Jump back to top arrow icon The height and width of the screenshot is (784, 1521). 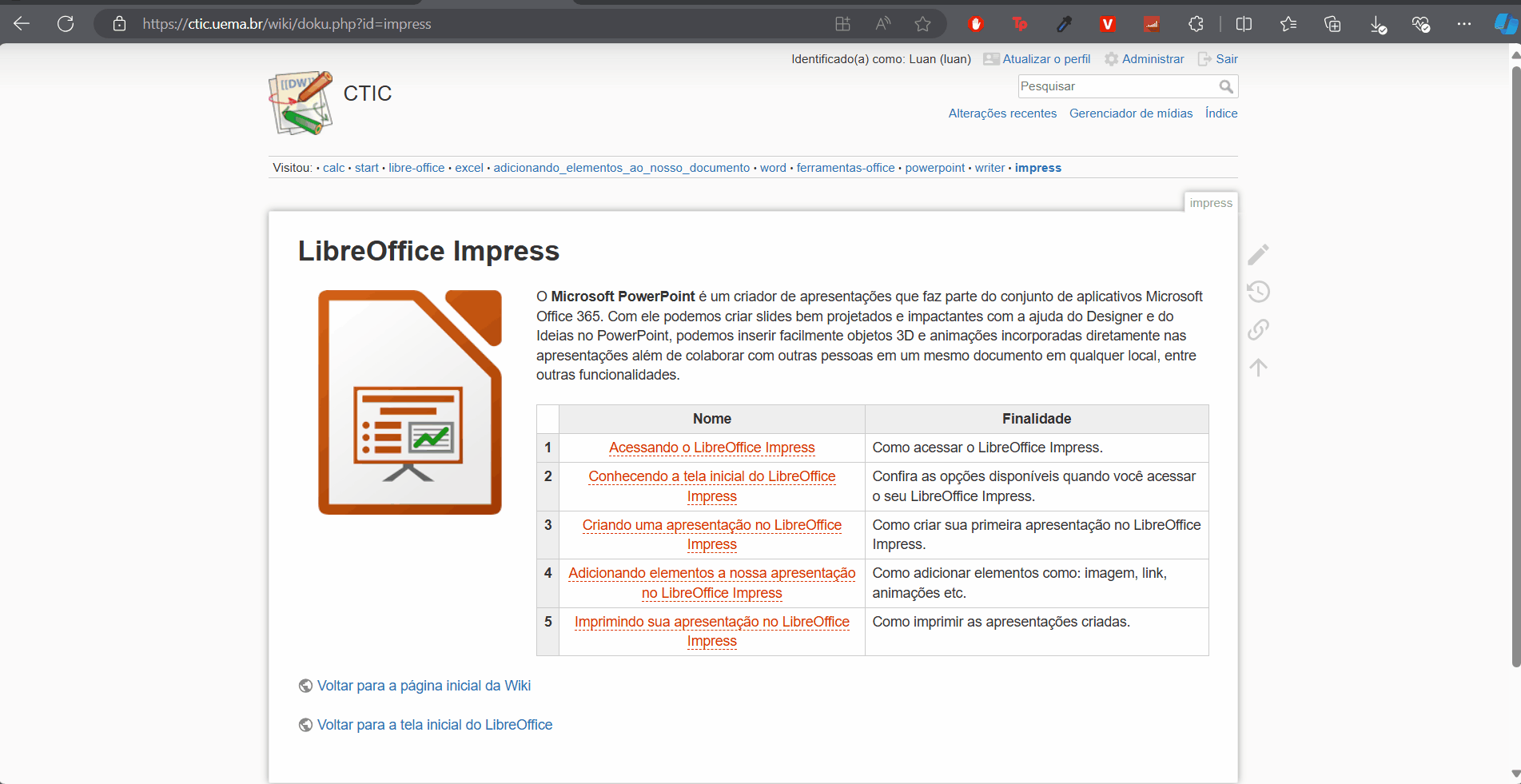click(x=1258, y=367)
